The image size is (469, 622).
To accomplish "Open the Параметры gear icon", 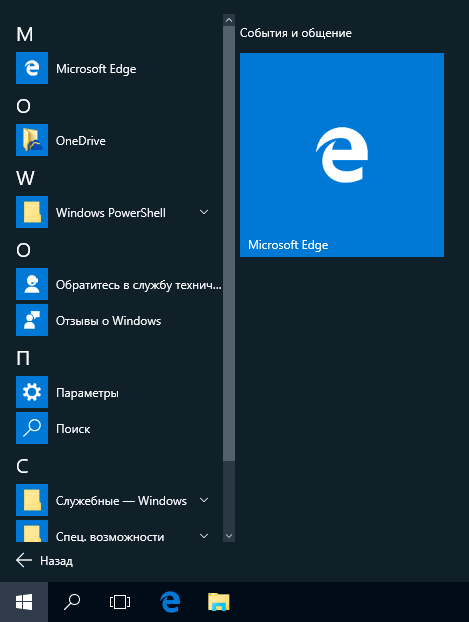I will (32, 392).
